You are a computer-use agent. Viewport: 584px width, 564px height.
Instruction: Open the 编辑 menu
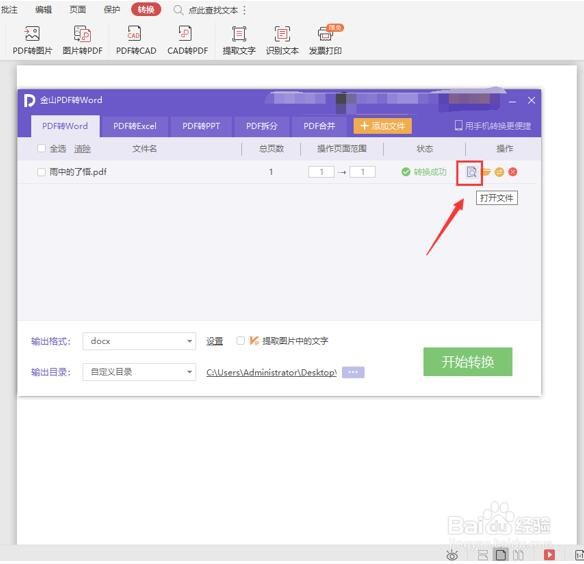tap(44, 10)
